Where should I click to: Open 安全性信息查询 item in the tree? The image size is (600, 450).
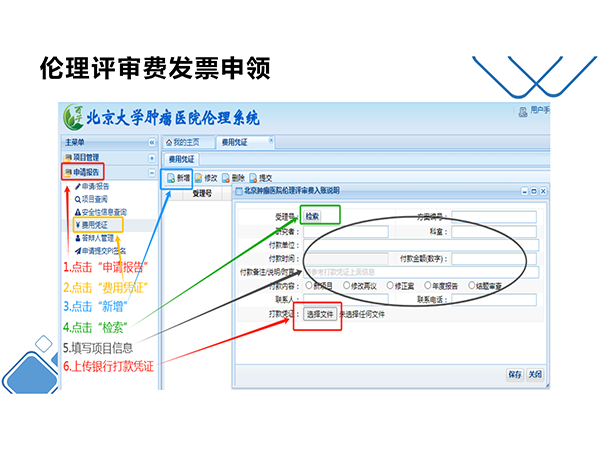pos(101,212)
